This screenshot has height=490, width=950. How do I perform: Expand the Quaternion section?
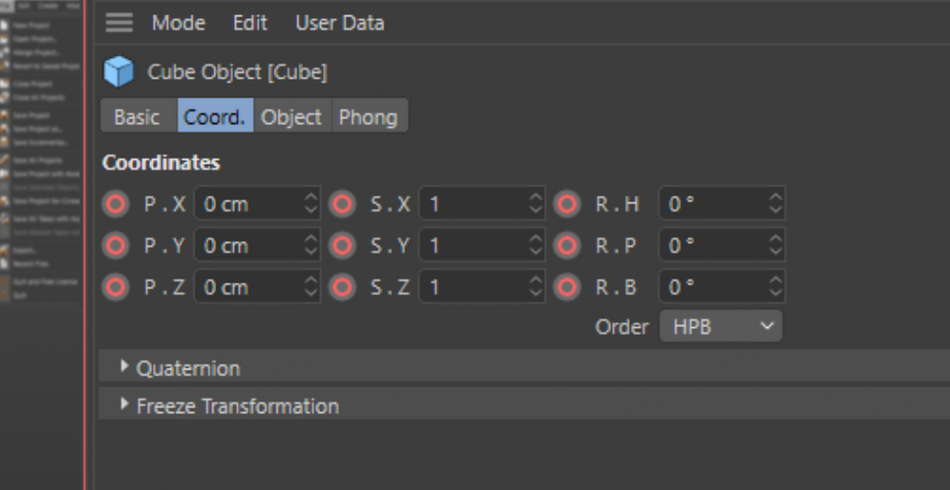125,367
